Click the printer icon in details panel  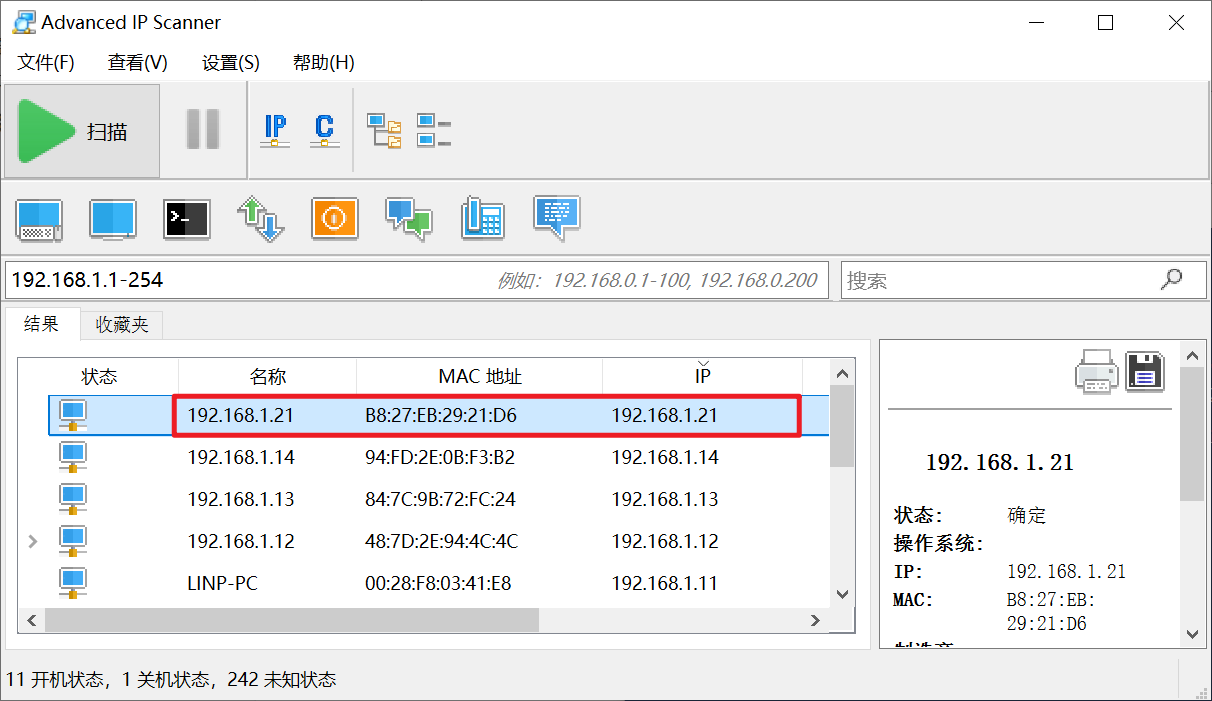click(x=1096, y=371)
